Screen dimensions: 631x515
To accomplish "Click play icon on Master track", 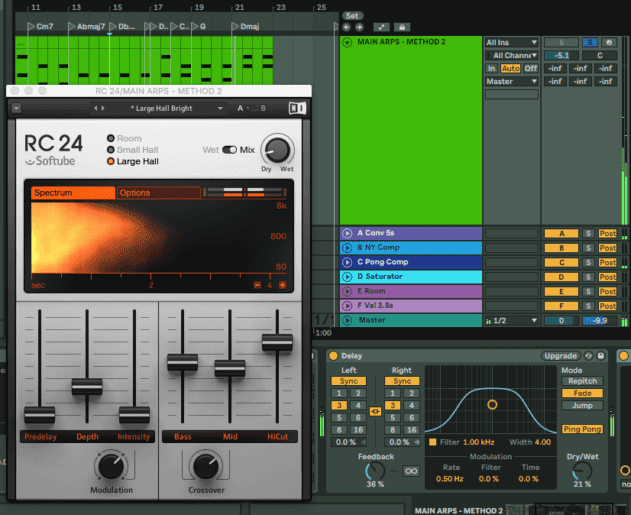I will (x=347, y=320).
